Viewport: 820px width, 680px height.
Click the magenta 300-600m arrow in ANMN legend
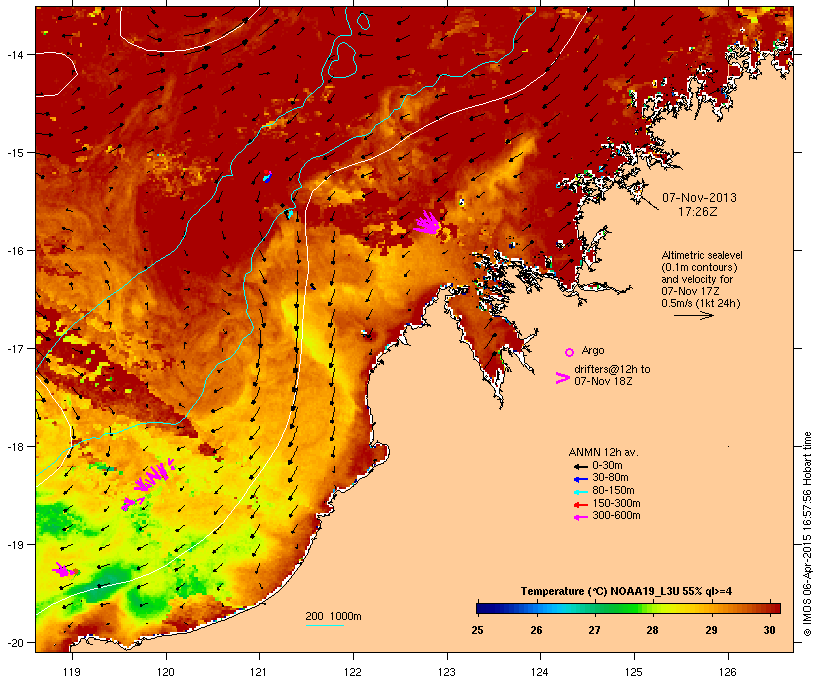[580, 517]
